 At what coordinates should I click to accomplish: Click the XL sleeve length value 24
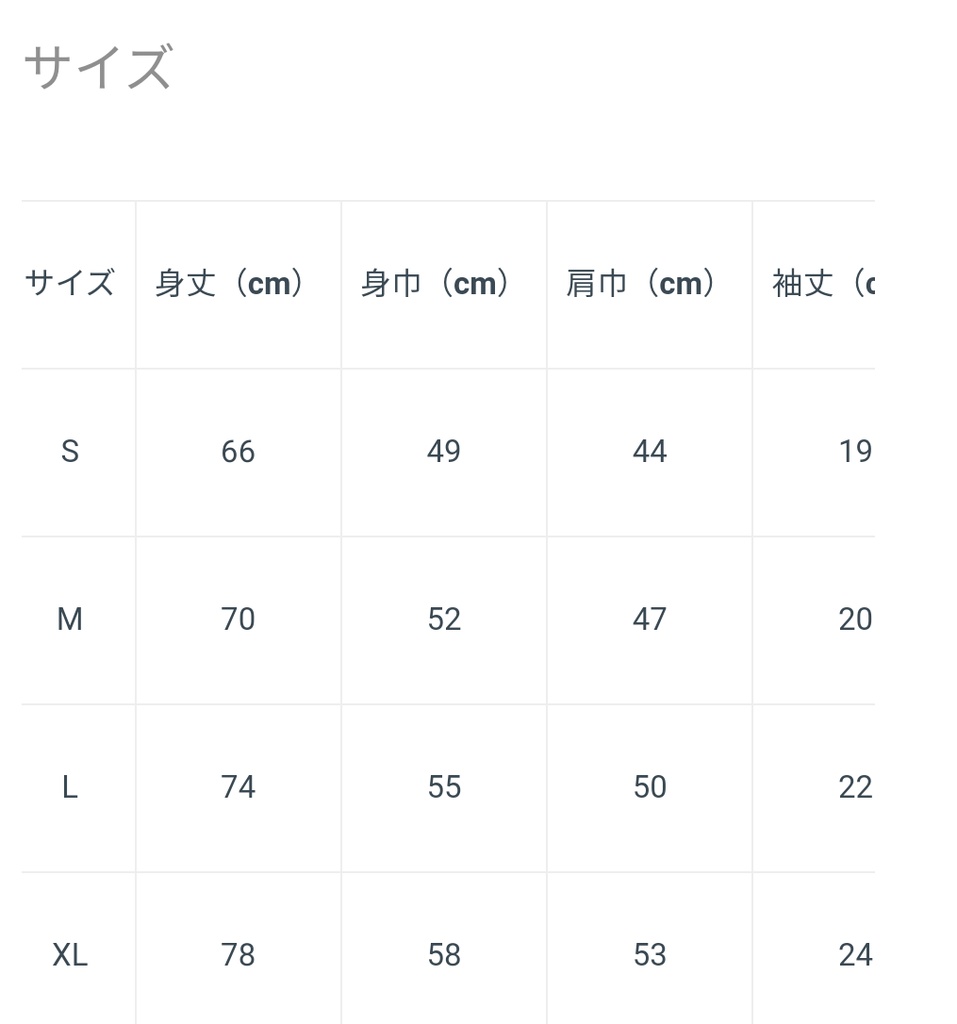pyautogui.click(x=855, y=956)
